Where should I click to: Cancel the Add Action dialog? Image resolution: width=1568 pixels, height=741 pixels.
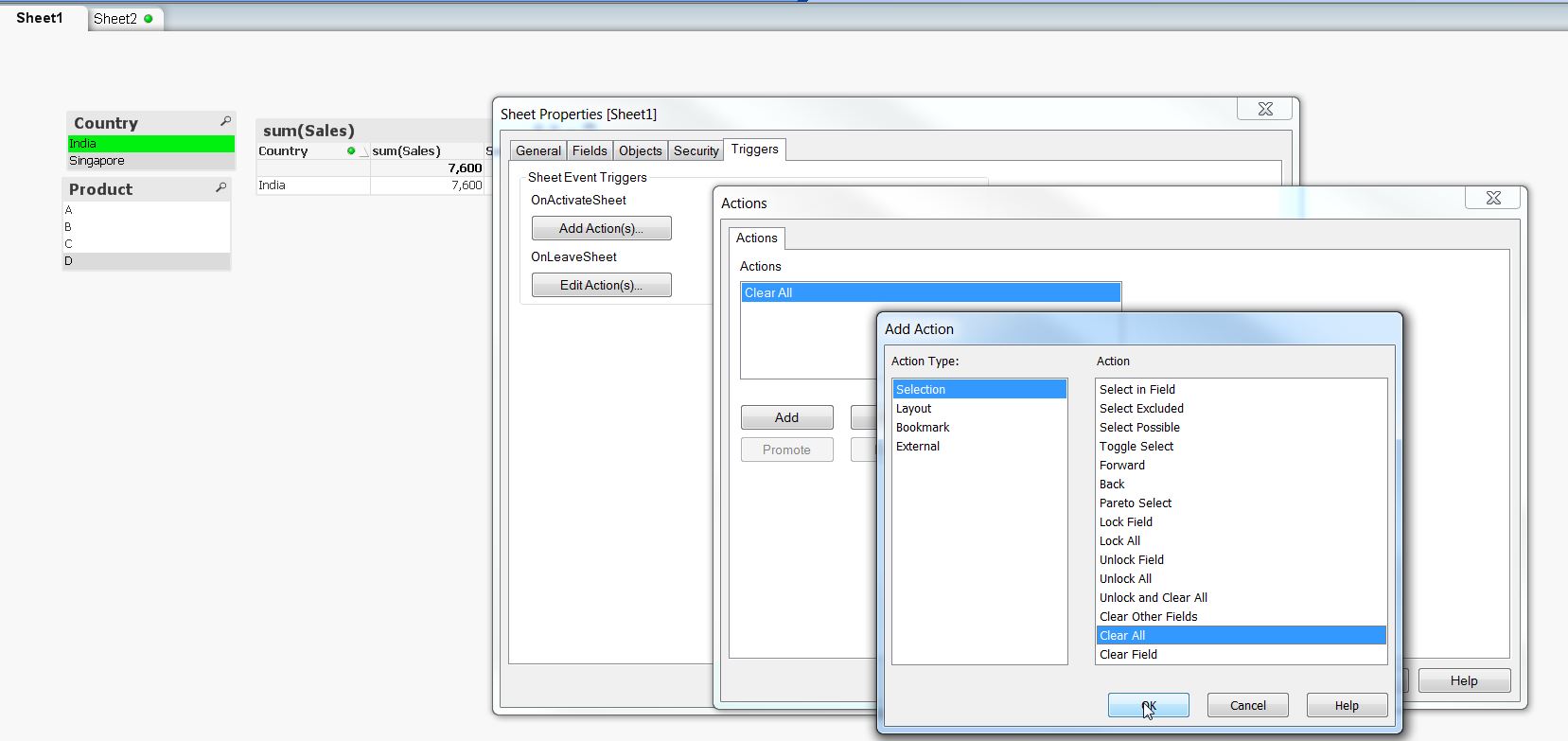[x=1247, y=706]
